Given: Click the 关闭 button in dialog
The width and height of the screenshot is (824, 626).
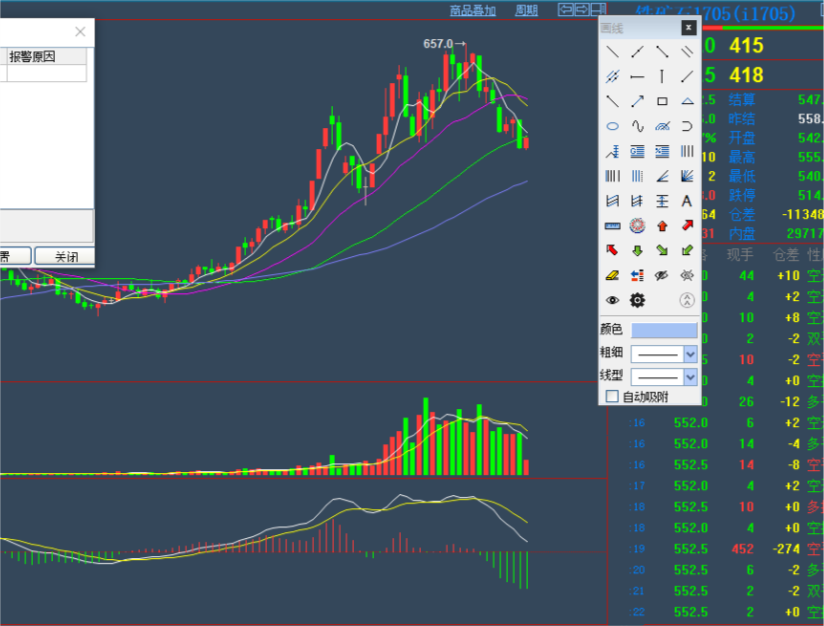Looking at the screenshot, I should point(66,257).
